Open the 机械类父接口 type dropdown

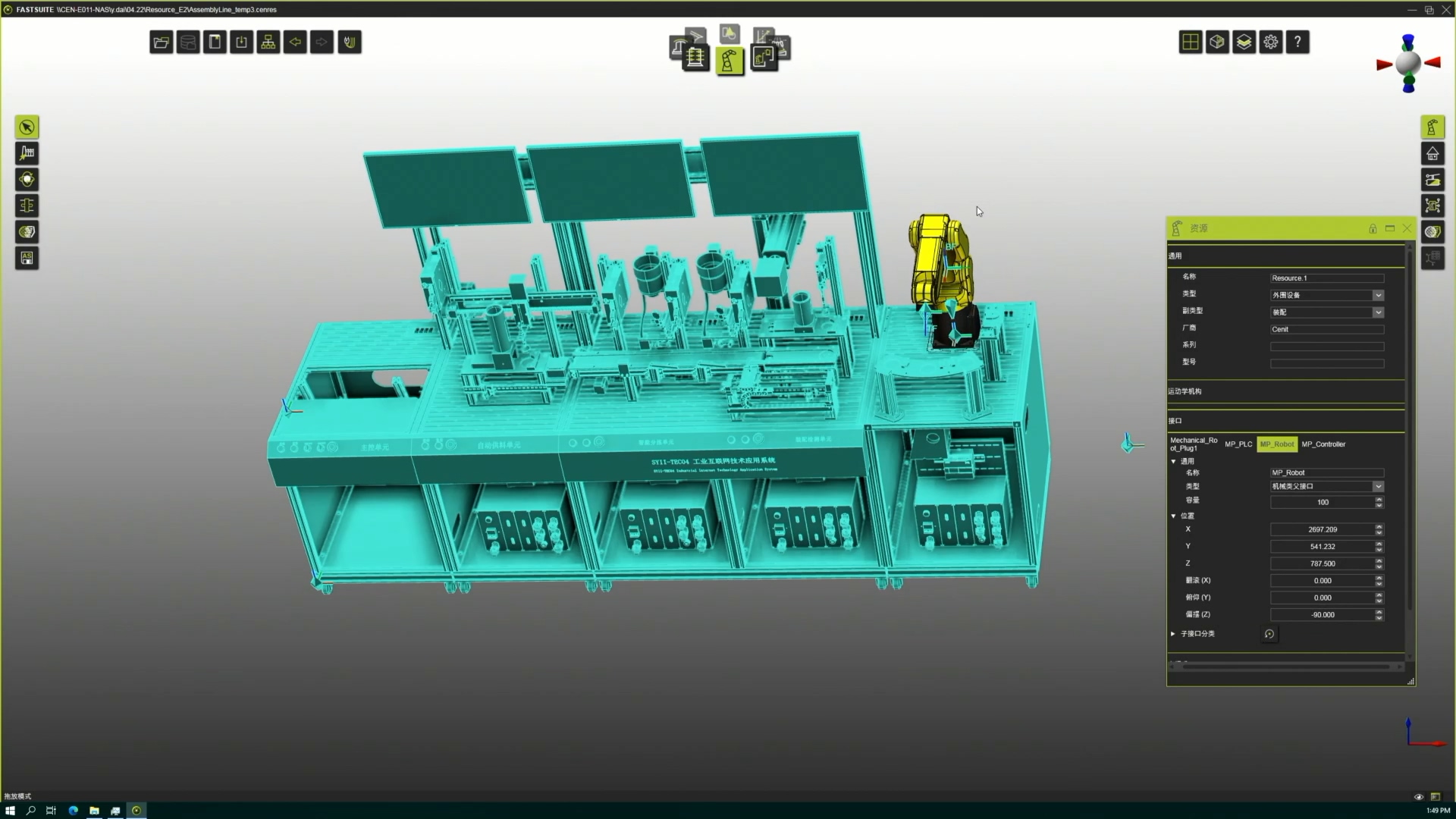[1378, 487]
